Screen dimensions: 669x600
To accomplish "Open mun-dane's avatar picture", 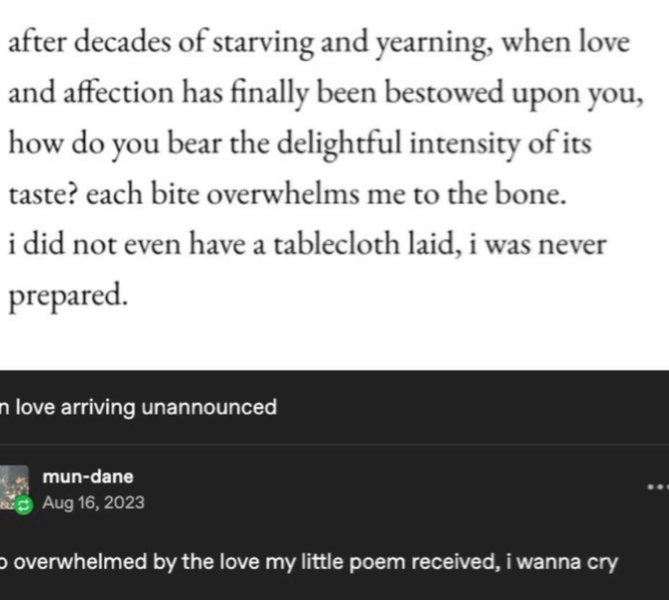I will pyautogui.click(x=14, y=487).
